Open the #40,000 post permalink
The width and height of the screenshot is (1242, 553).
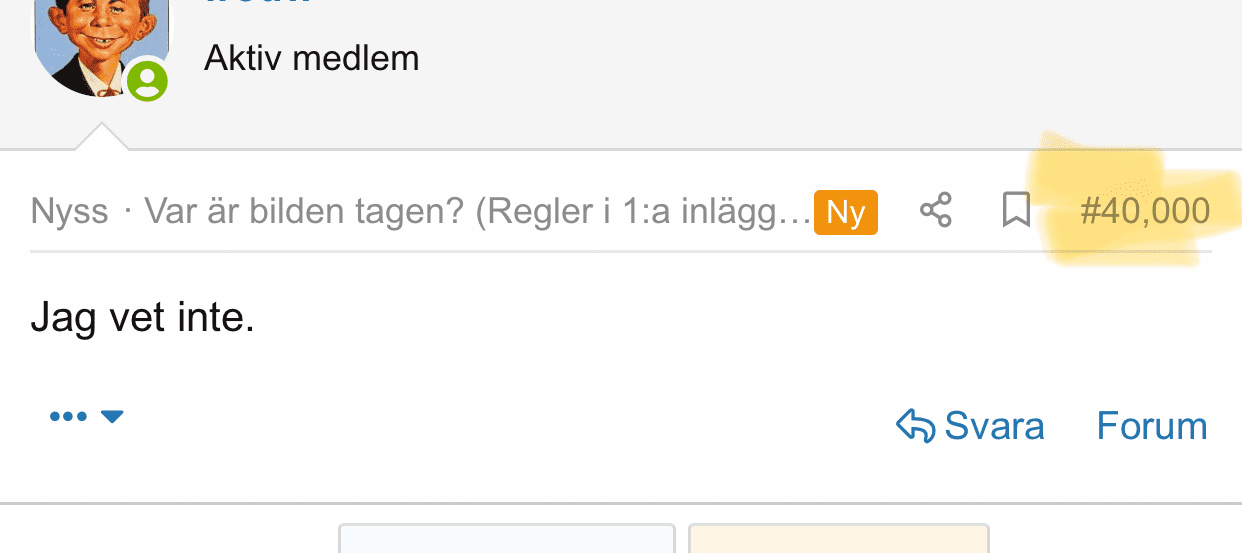[1145, 211]
